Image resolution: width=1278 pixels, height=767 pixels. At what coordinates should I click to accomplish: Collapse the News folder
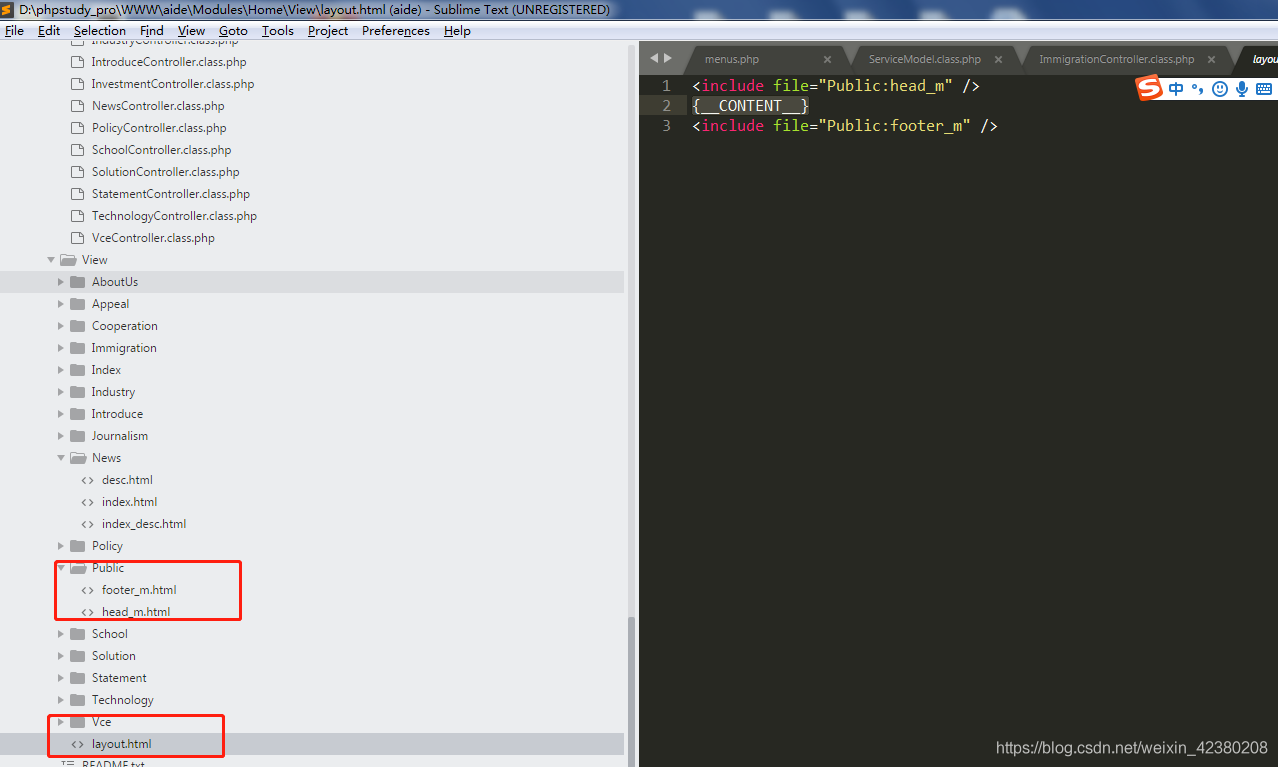tap(61, 458)
